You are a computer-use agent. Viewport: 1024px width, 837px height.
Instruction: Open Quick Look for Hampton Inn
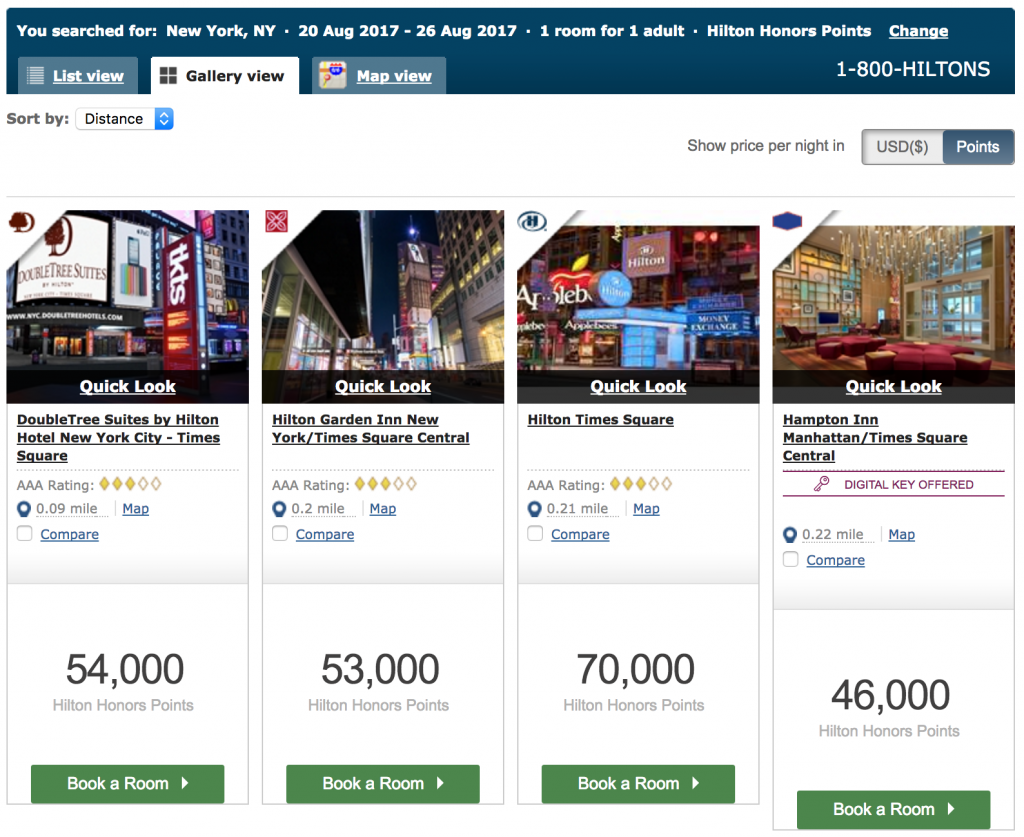pos(893,387)
